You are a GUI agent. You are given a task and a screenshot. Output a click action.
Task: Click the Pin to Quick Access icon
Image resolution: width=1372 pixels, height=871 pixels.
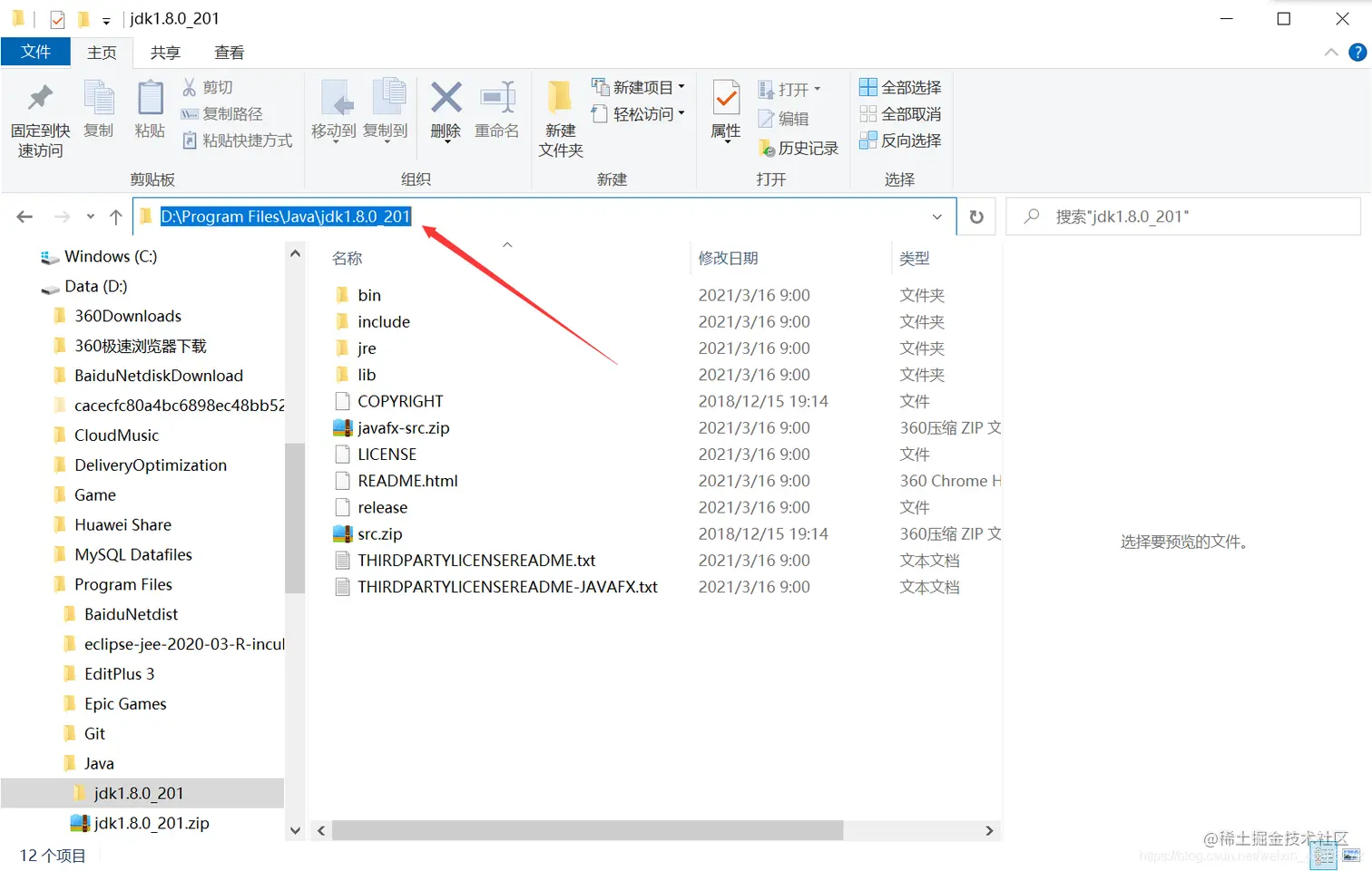(x=40, y=98)
